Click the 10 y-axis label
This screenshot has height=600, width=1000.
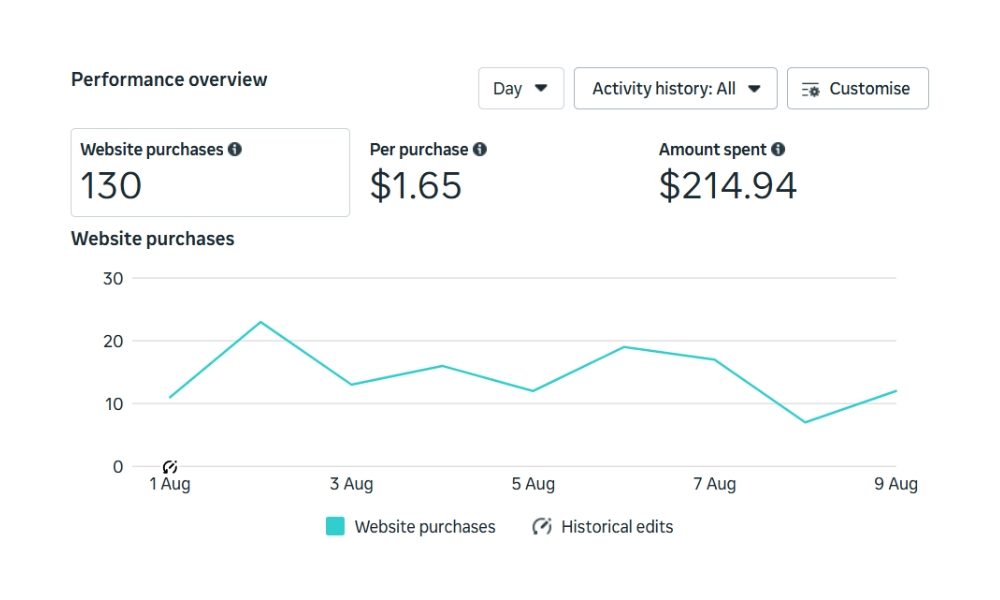click(x=114, y=404)
